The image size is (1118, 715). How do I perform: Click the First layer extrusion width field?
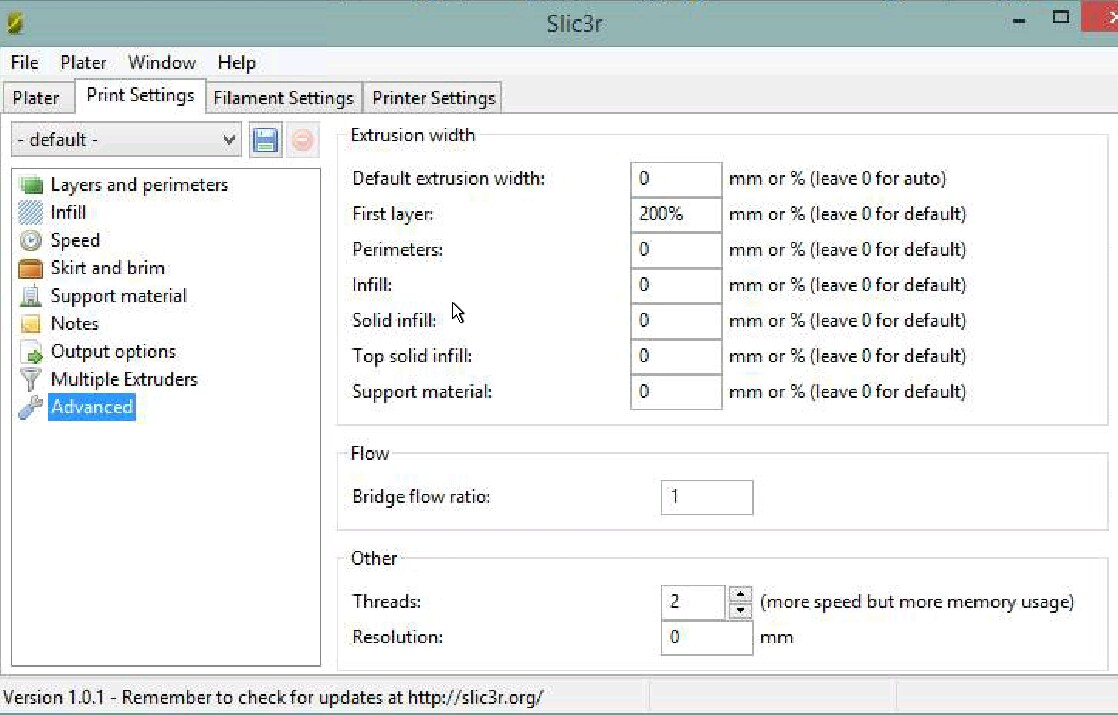[676, 214]
